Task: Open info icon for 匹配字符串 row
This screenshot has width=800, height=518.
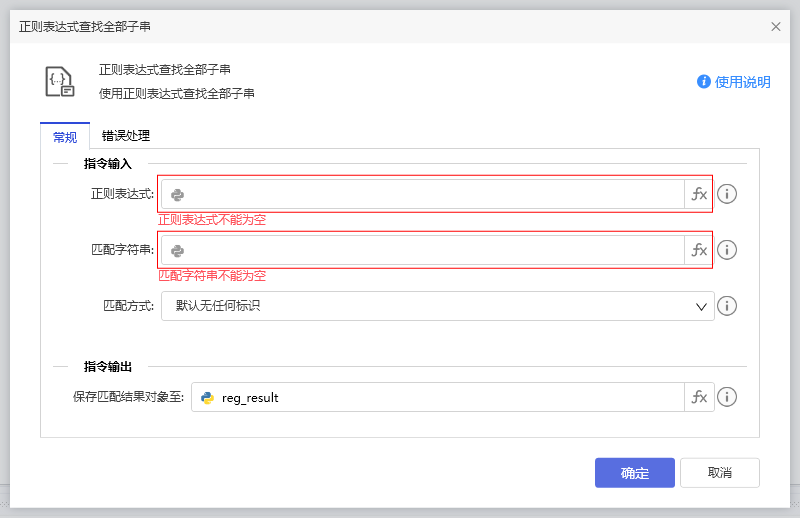Action: (727, 250)
